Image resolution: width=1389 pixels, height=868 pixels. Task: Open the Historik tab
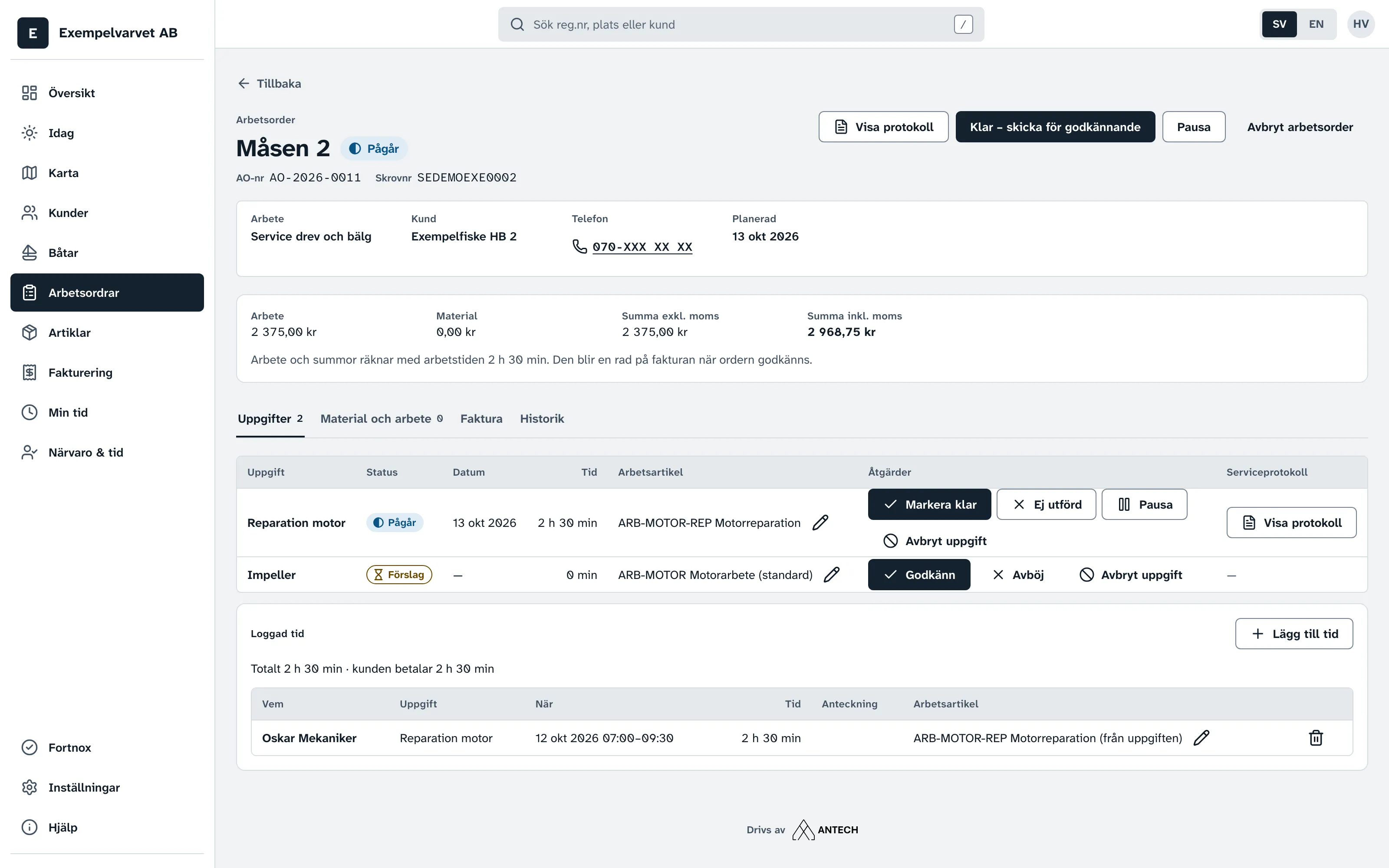click(542, 419)
